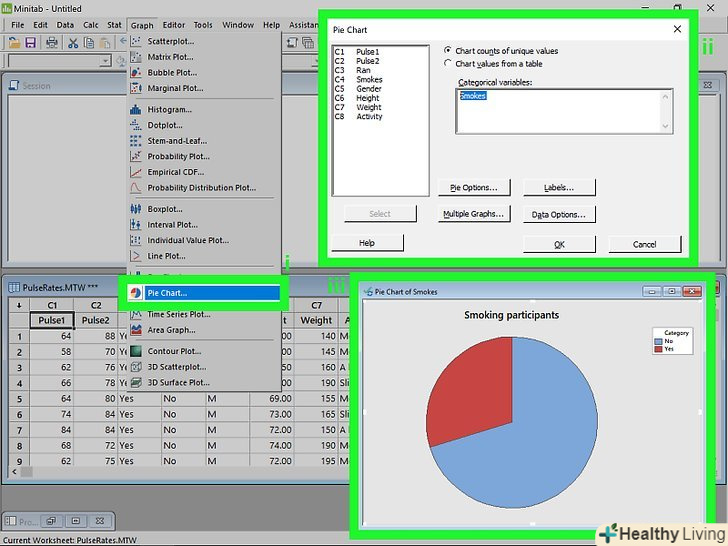The width and height of the screenshot is (728, 546).
Task: Open the Data menu
Action: tap(65, 25)
